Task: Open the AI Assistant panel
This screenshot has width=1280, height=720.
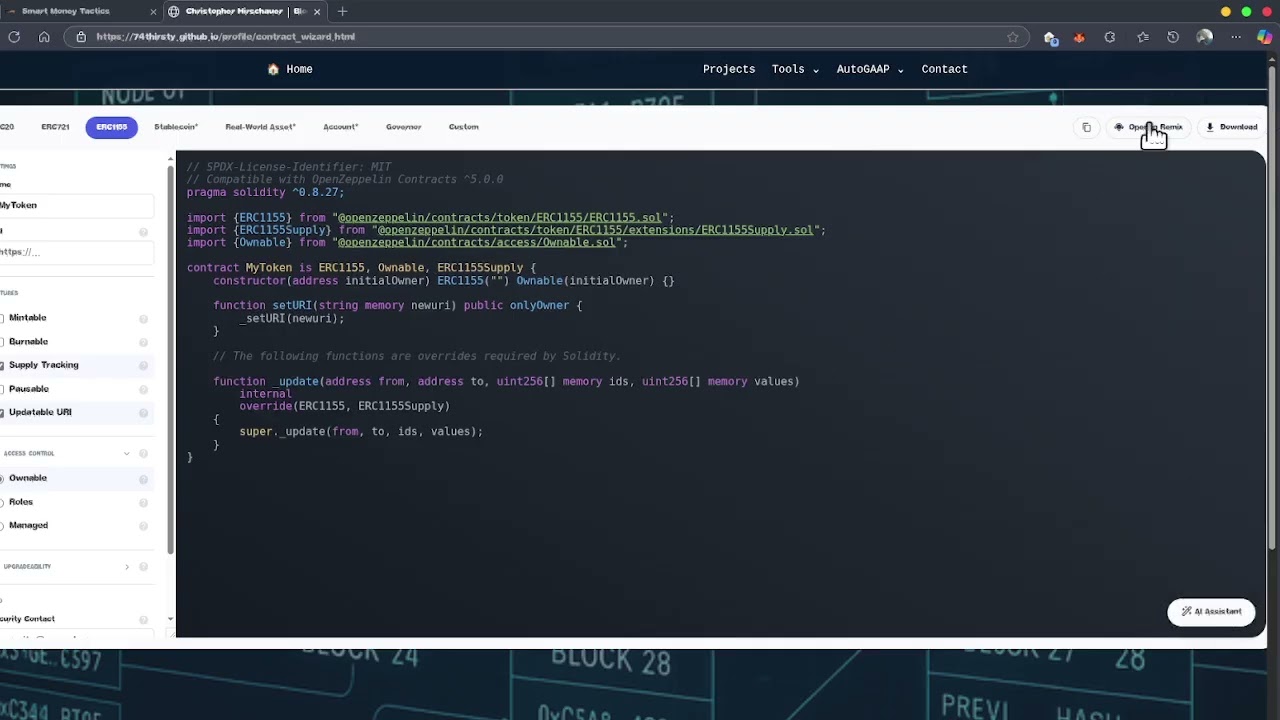Action: click(x=1210, y=611)
